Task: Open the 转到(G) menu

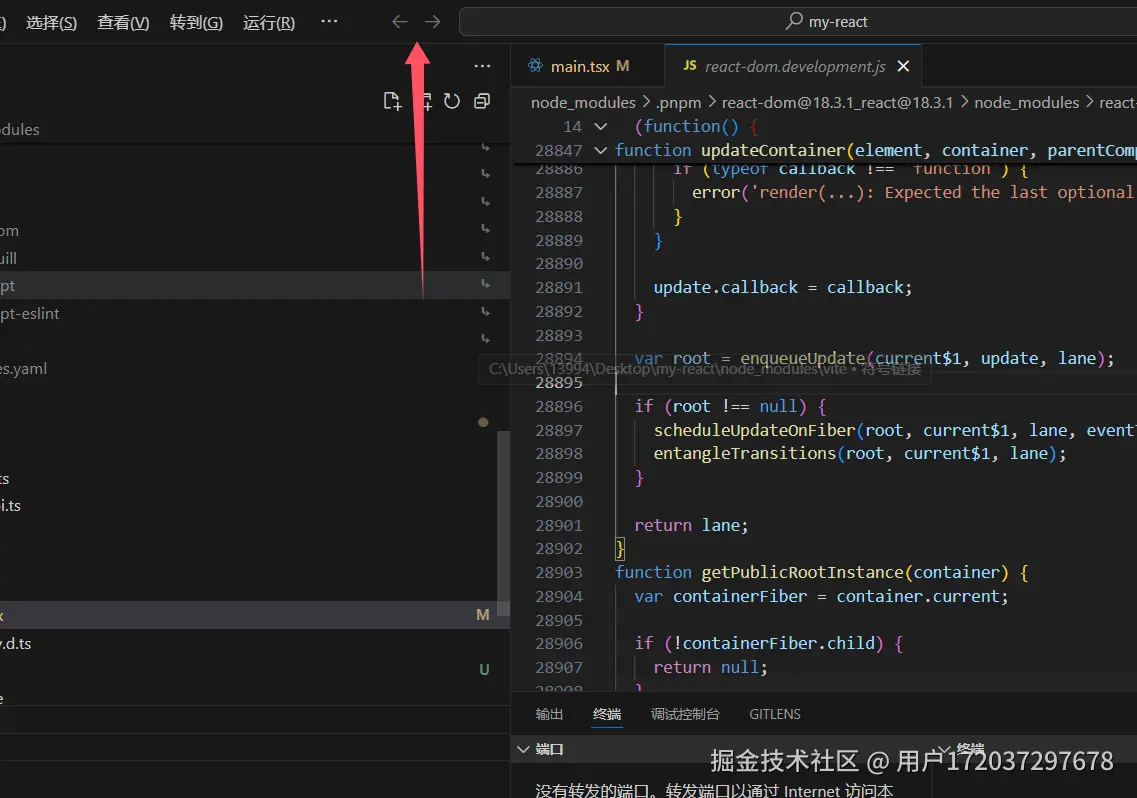Action: tap(196, 22)
